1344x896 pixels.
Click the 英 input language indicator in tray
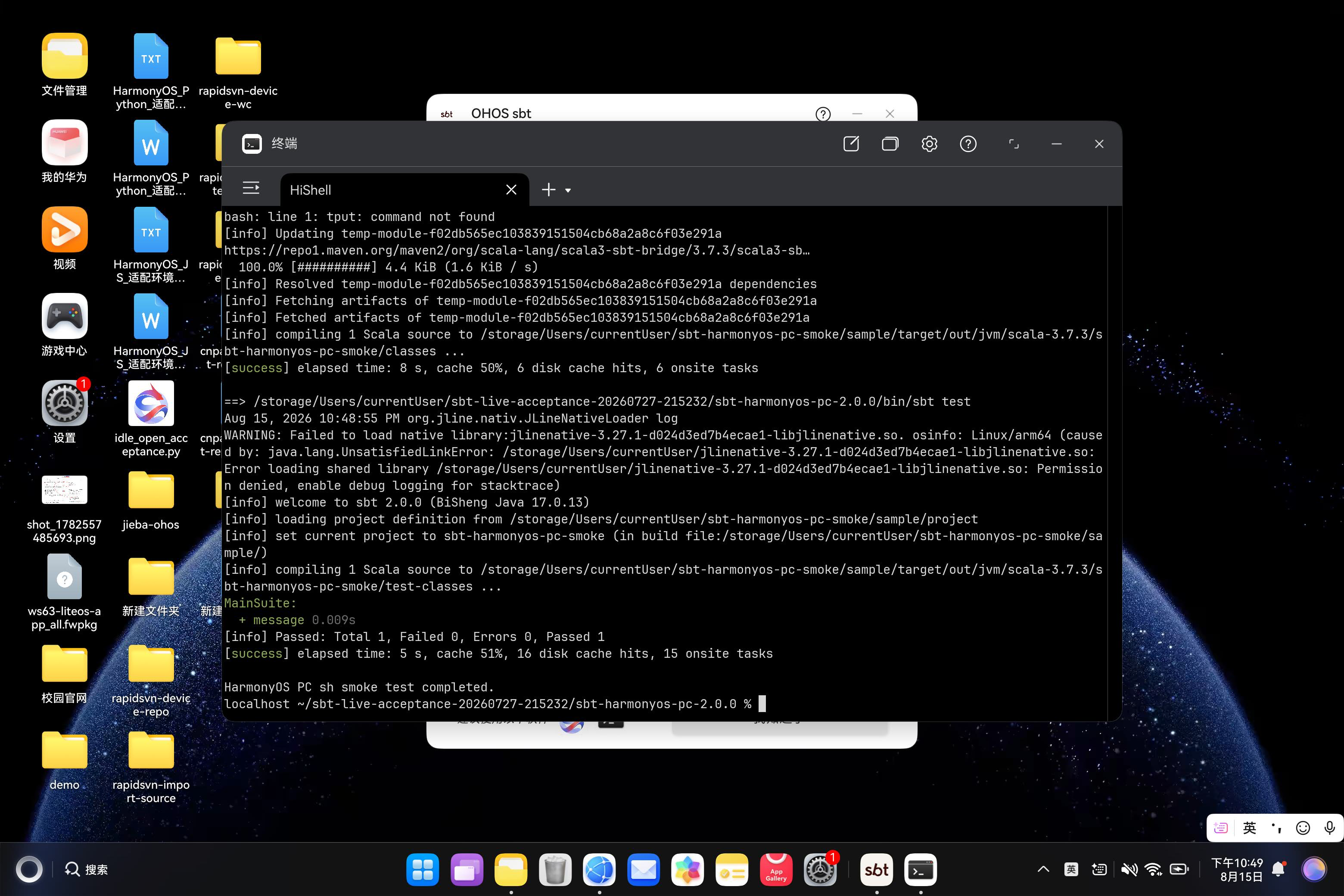(1071, 869)
